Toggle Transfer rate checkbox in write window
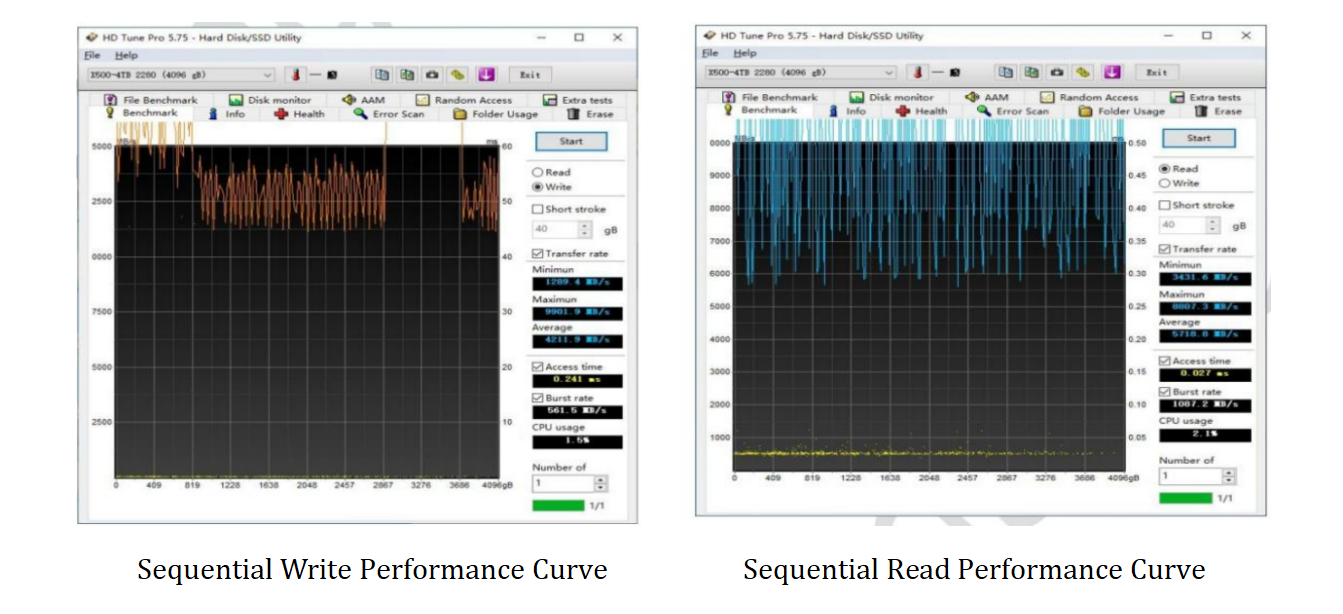Image resolution: width=1343 pixels, height=614 pixels. (x=538, y=254)
